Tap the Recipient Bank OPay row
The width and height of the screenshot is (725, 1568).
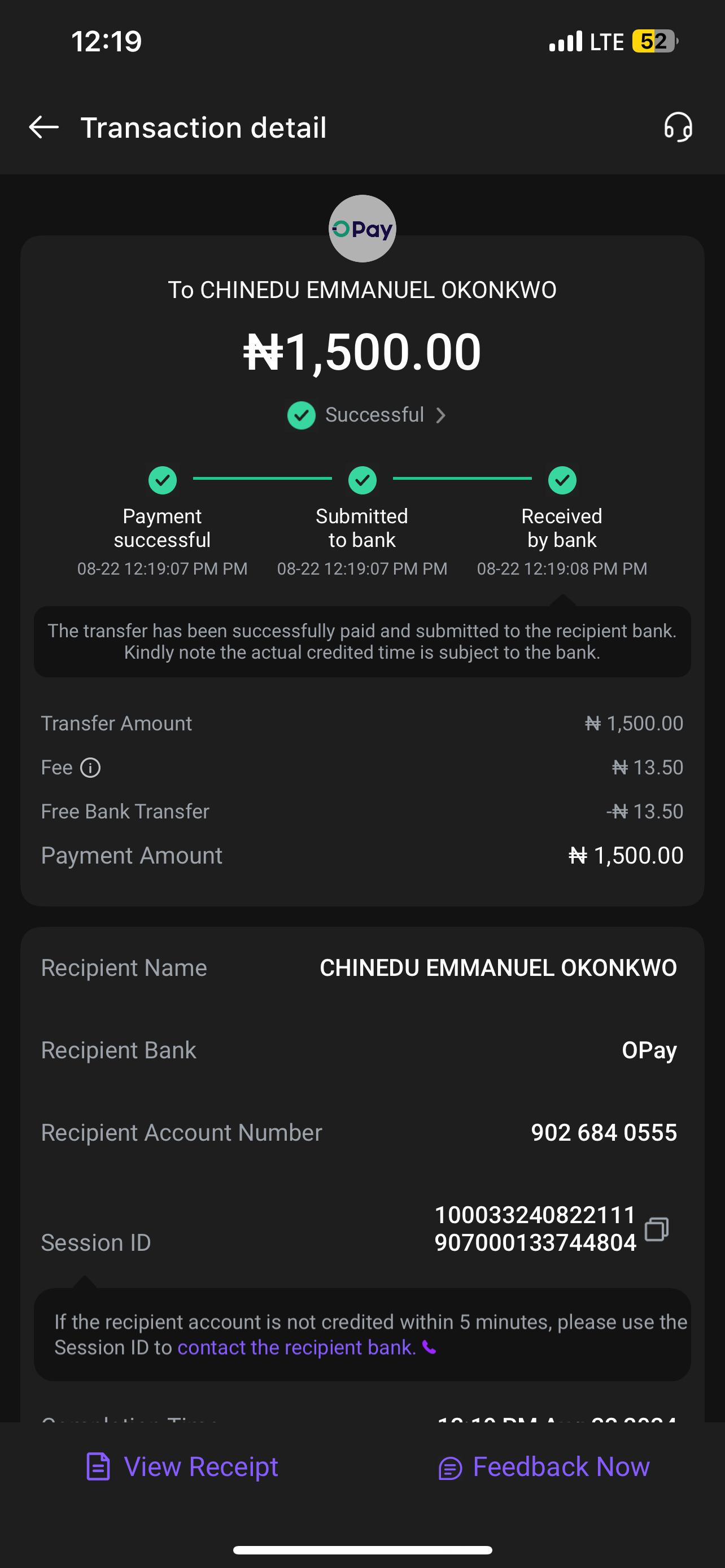pyautogui.click(x=362, y=1050)
